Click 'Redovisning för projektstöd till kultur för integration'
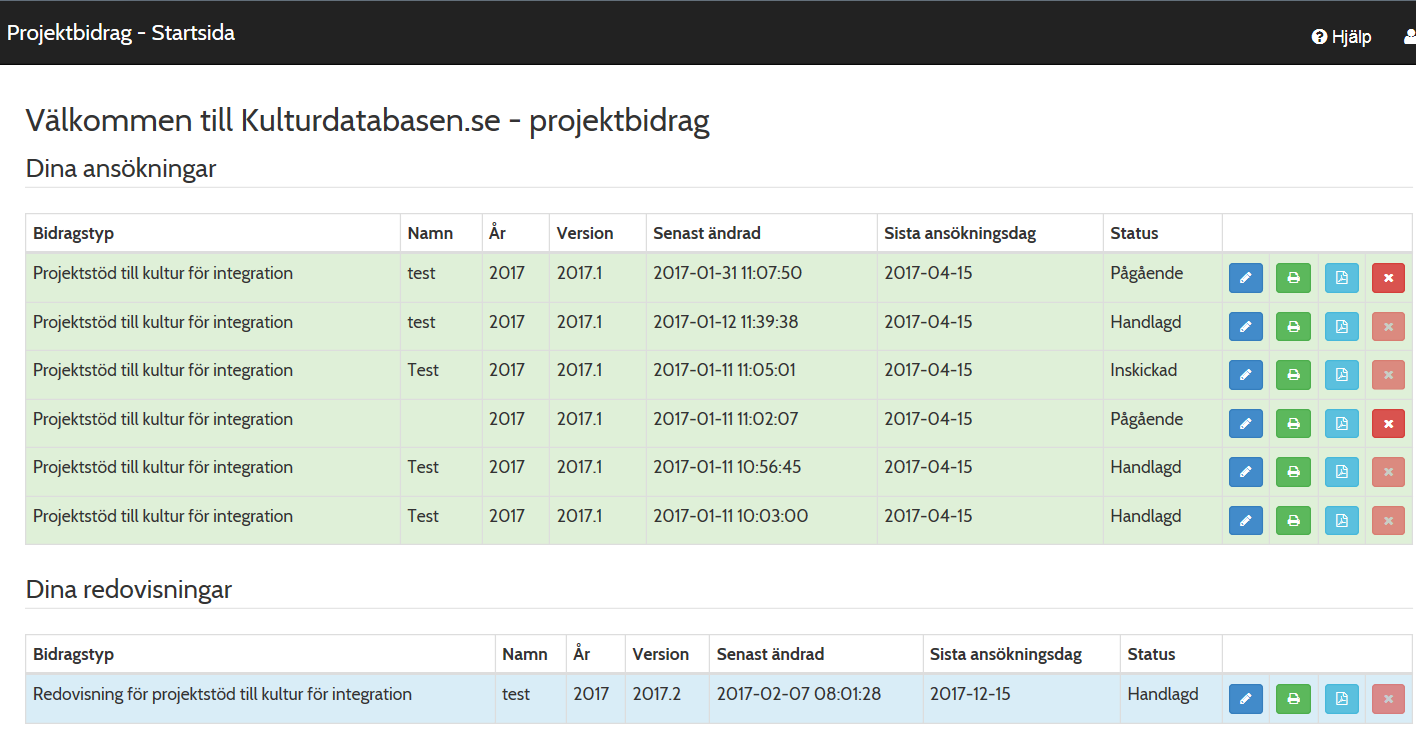1416x729 pixels. click(x=222, y=694)
